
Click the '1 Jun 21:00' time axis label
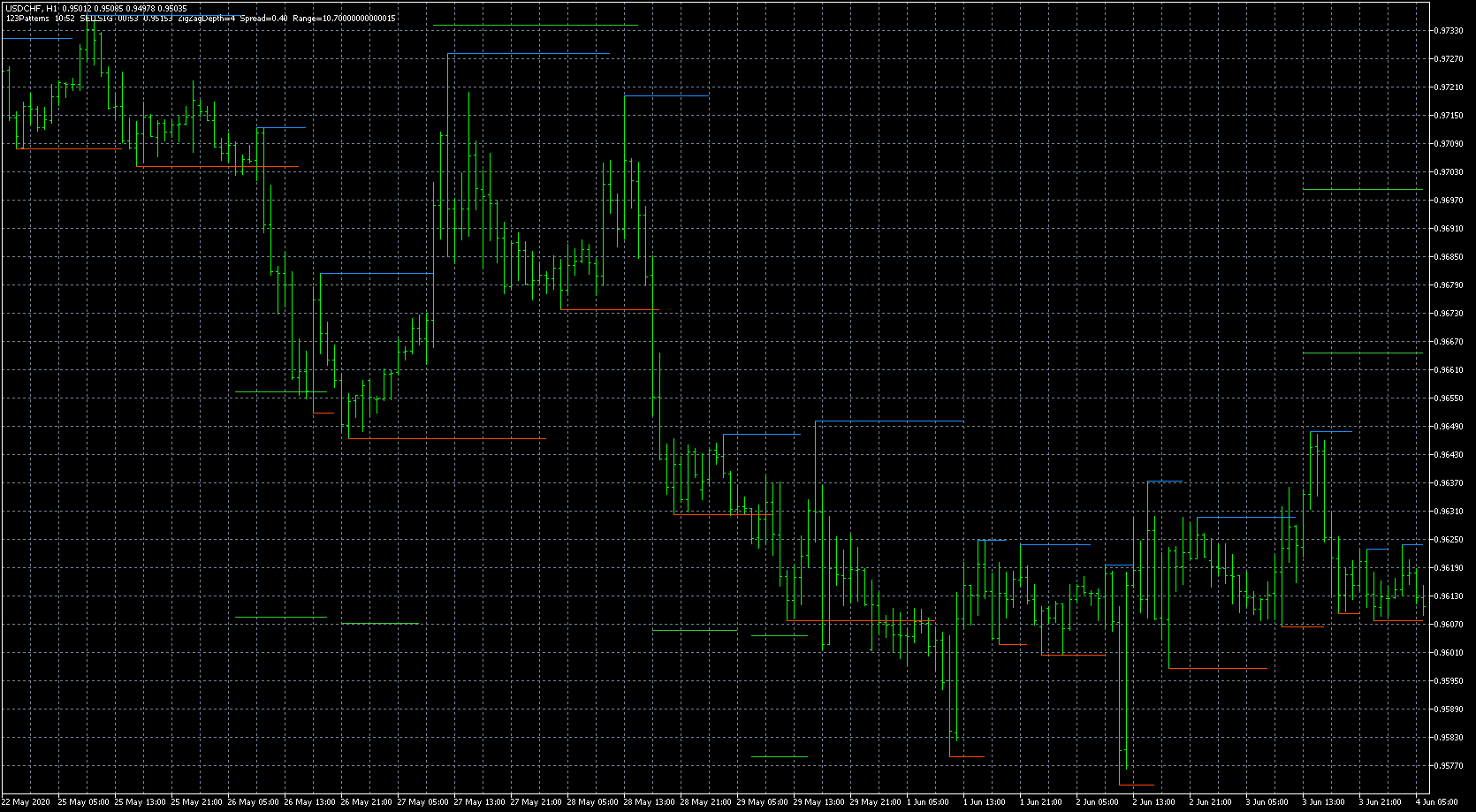[x=1043, y=802]
